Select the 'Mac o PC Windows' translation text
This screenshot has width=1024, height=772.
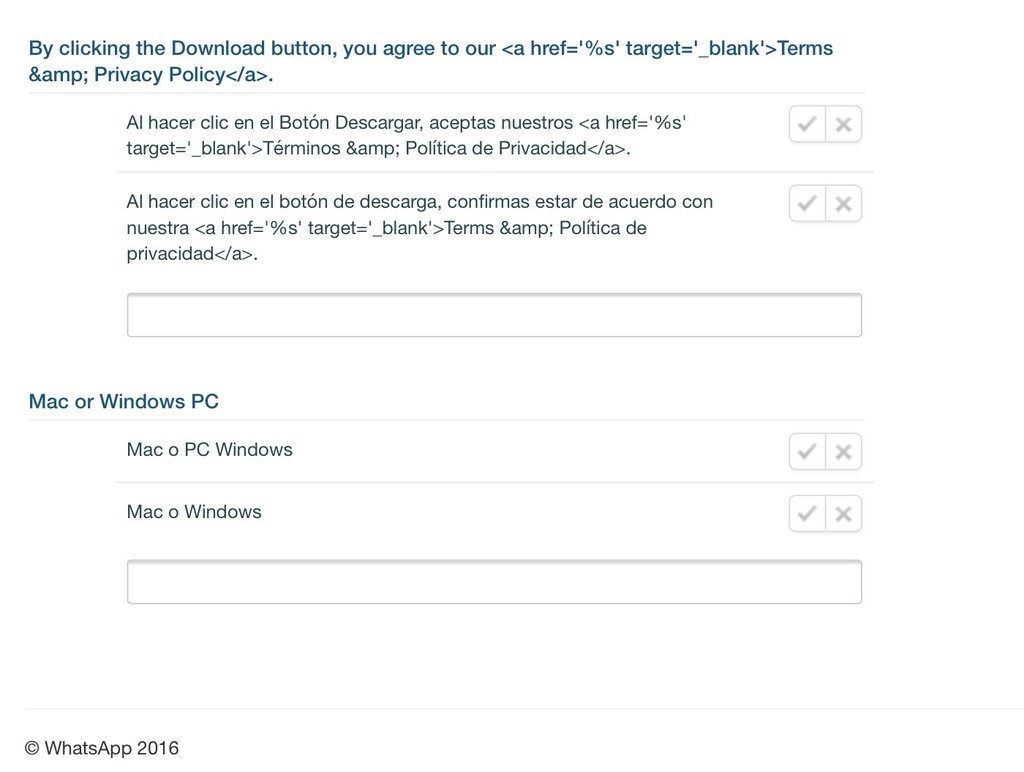click(210, 450)
